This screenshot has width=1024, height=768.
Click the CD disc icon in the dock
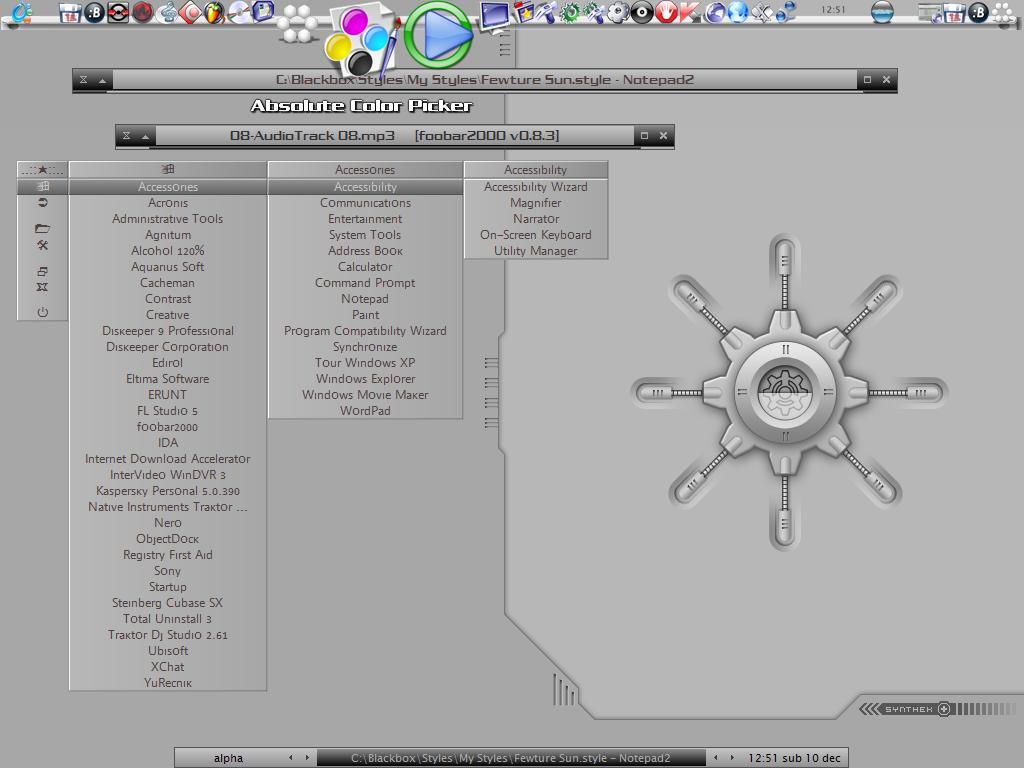click(x=238, y=12)
